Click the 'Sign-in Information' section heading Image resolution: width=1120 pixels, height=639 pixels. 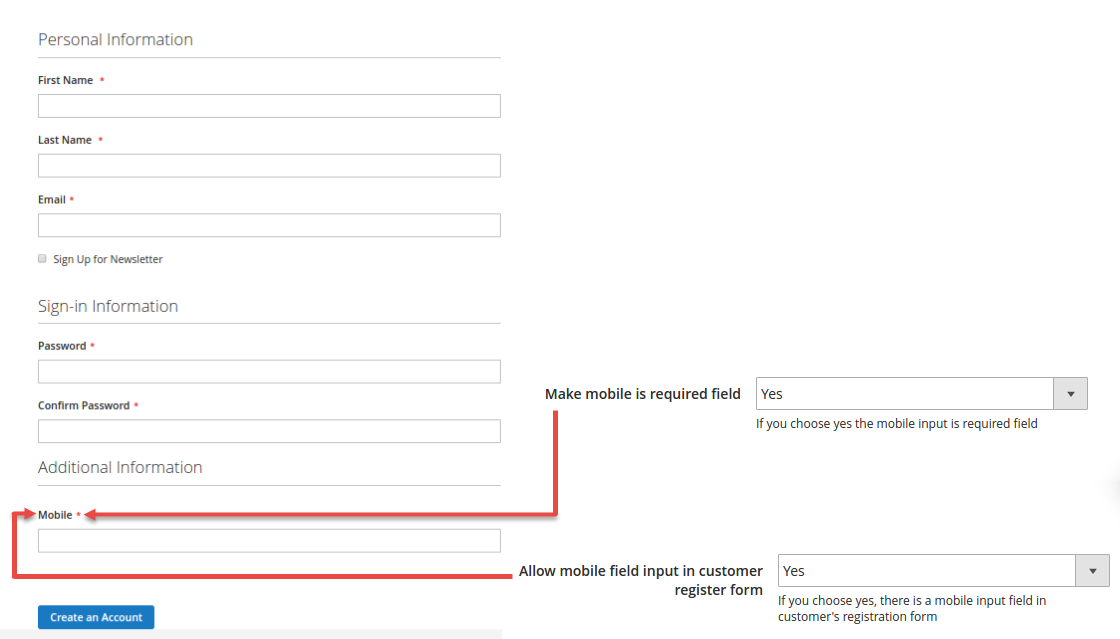coord(108,306)
